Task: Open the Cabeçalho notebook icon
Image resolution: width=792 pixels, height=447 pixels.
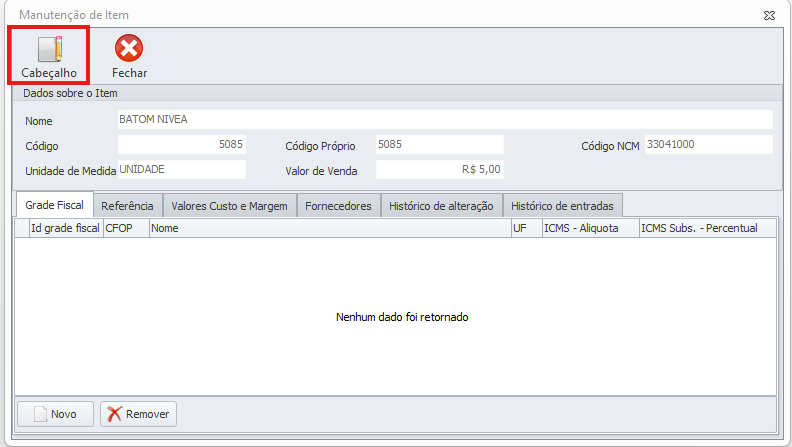Action: [x=49, y=50]
